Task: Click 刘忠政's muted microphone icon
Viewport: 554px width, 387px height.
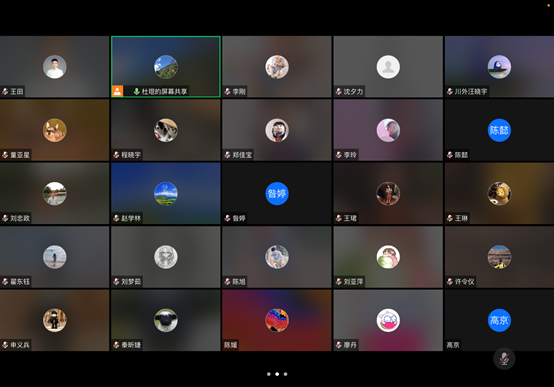Action: (5, 218)
